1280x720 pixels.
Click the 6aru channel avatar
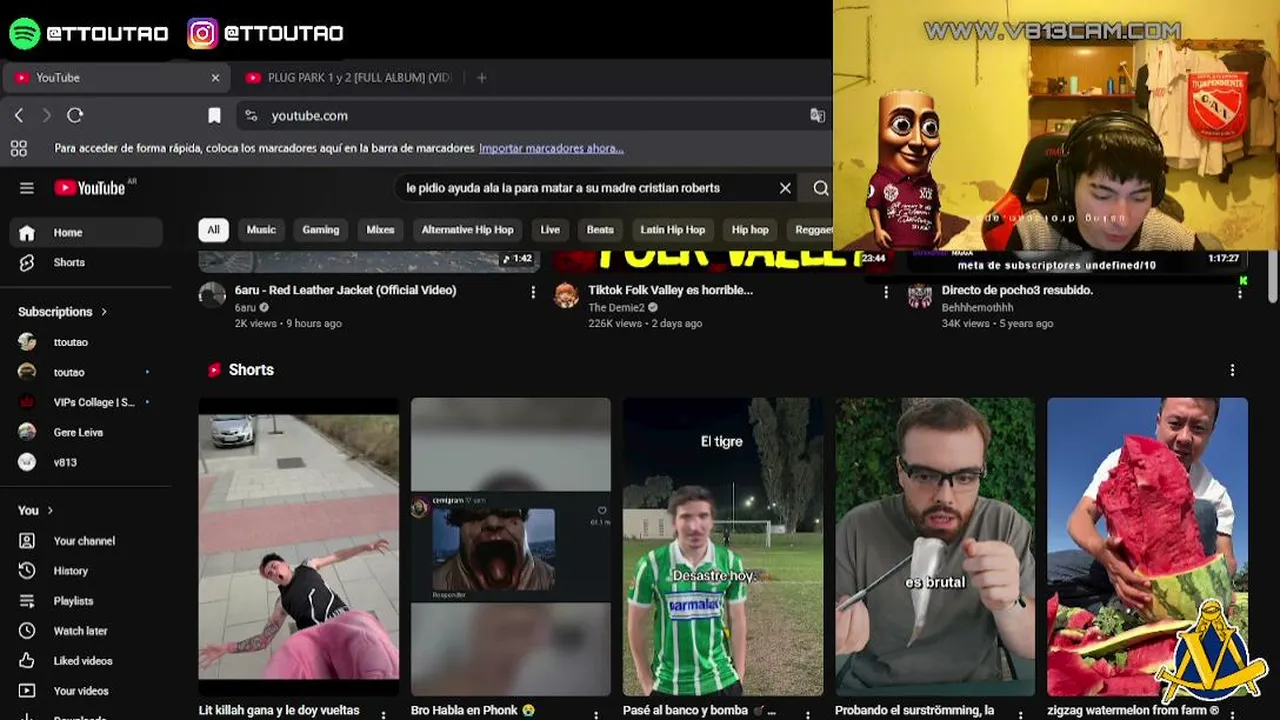212,295
